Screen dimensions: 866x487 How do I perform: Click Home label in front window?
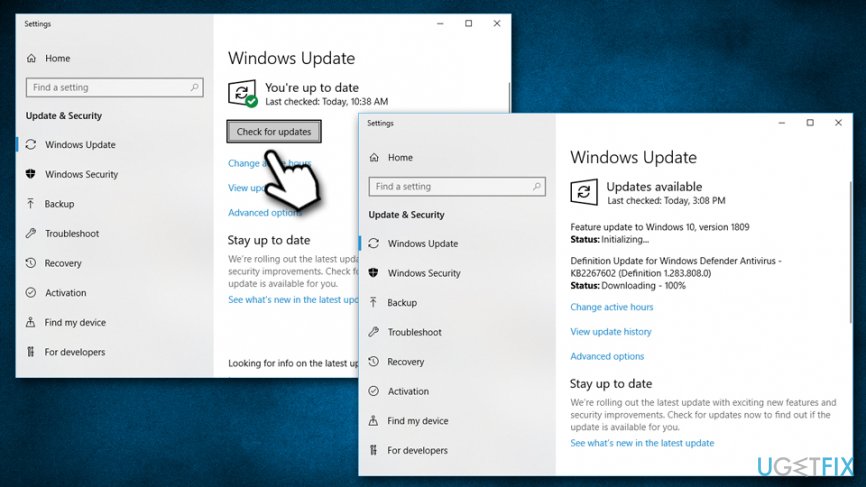(x=400, y=157)
